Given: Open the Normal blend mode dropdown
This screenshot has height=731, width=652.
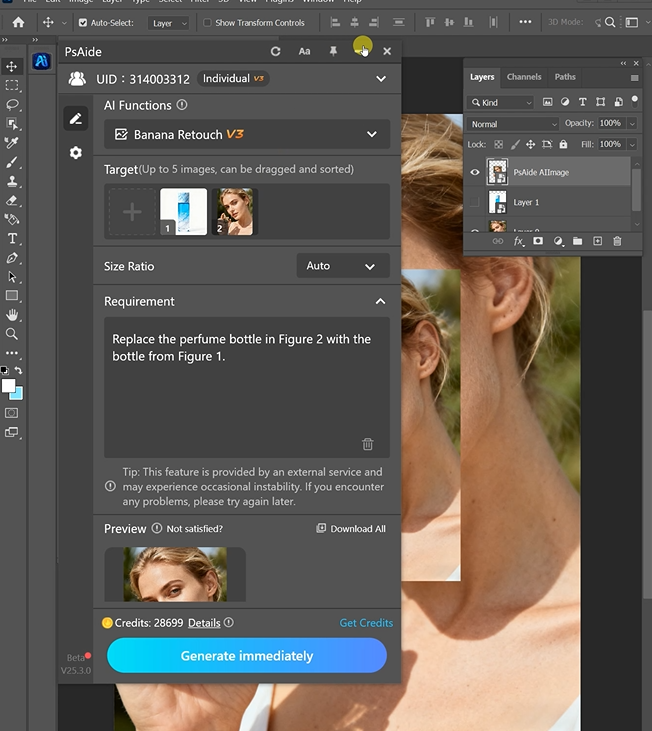Looking at the screenshot, I should click(x=512, y=124).
